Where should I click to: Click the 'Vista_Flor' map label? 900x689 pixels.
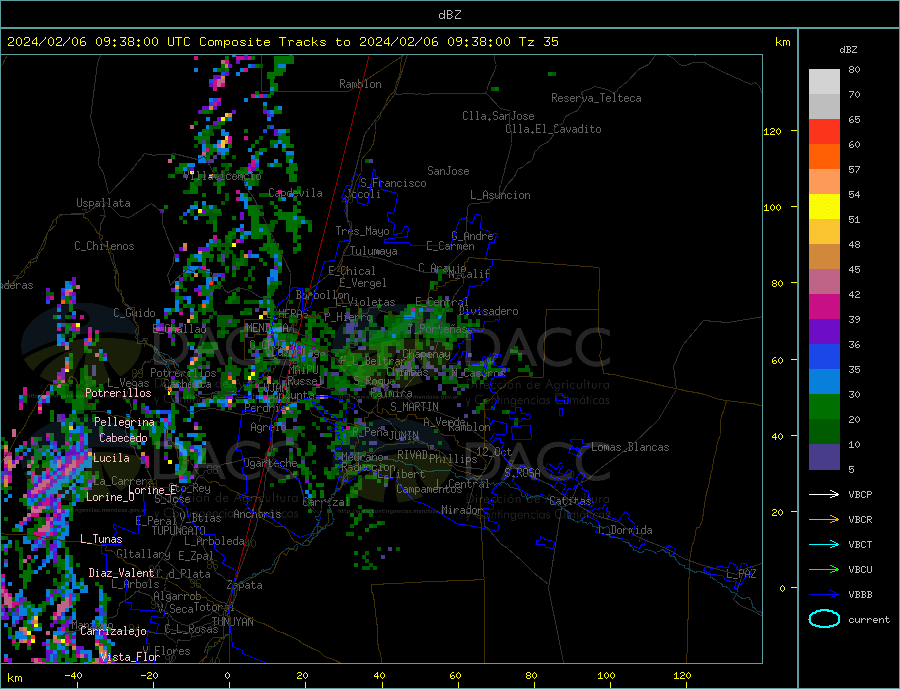coord(130,657)
